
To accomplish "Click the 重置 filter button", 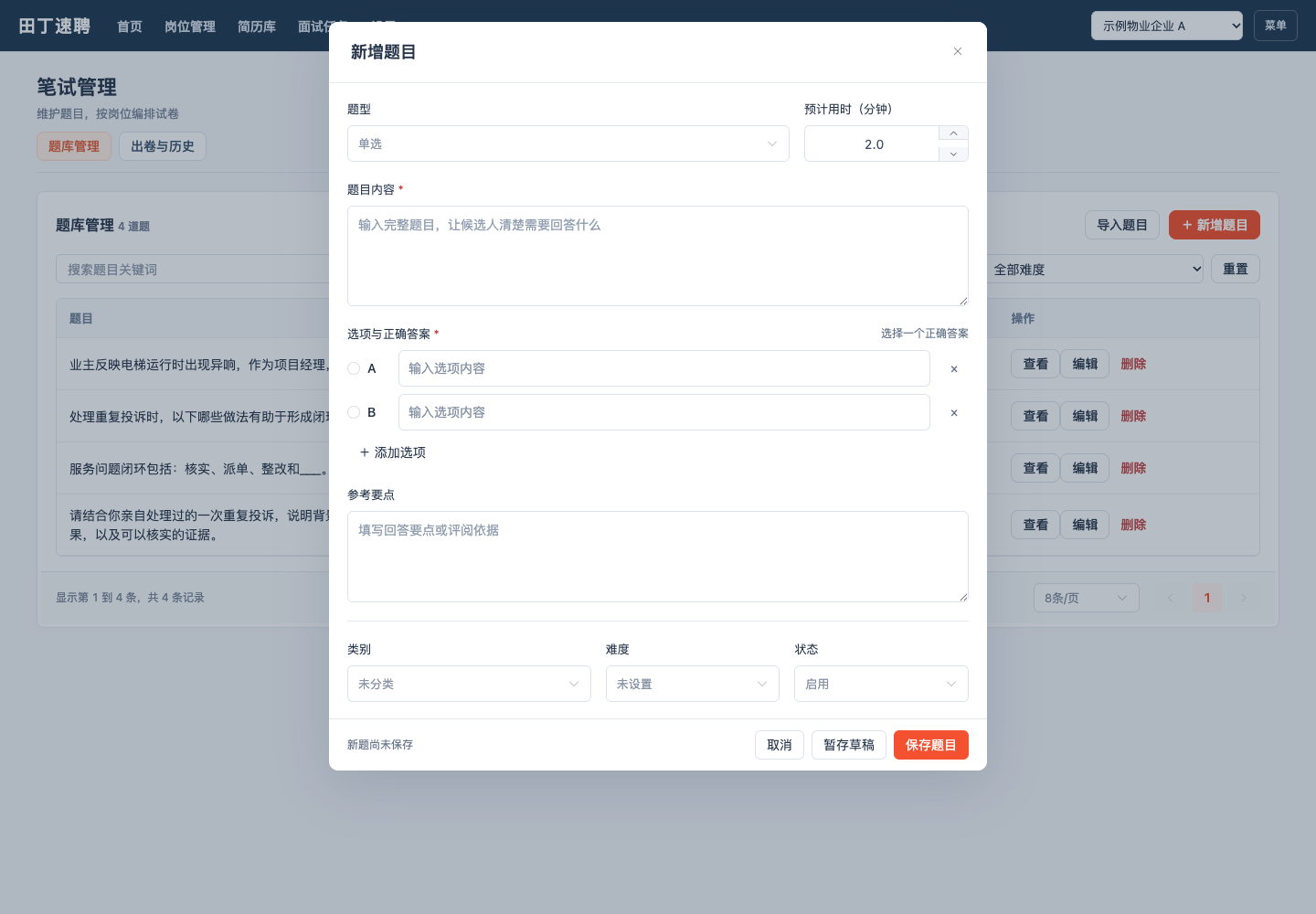I will [x=1236, y=269].
